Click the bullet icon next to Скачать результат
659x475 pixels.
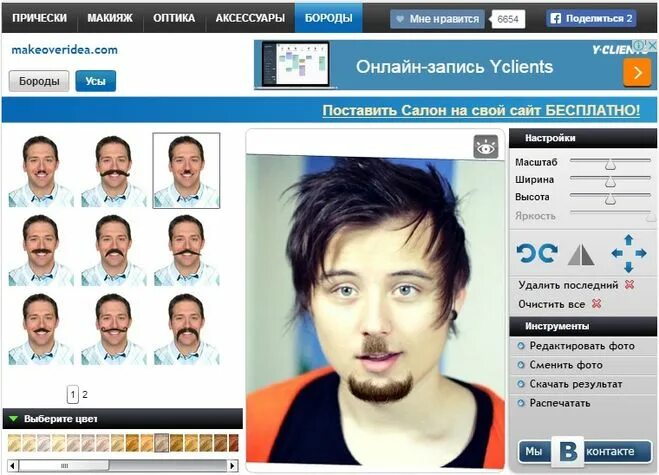(x=521, y=384)
